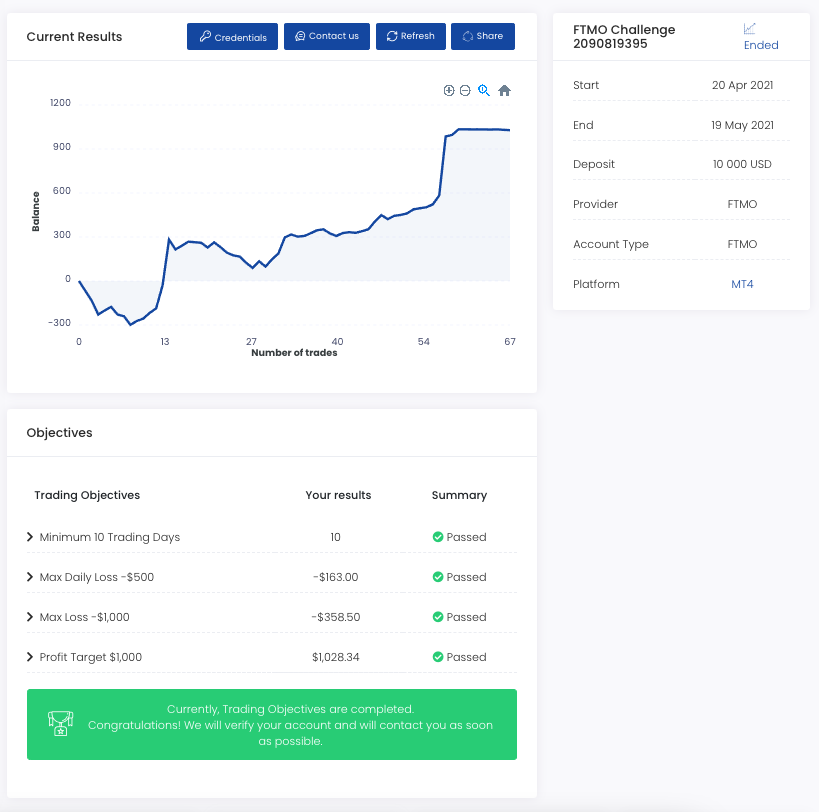Open the Credentials button
Screen dimensions: 819x812
click(x=232, y=37)
